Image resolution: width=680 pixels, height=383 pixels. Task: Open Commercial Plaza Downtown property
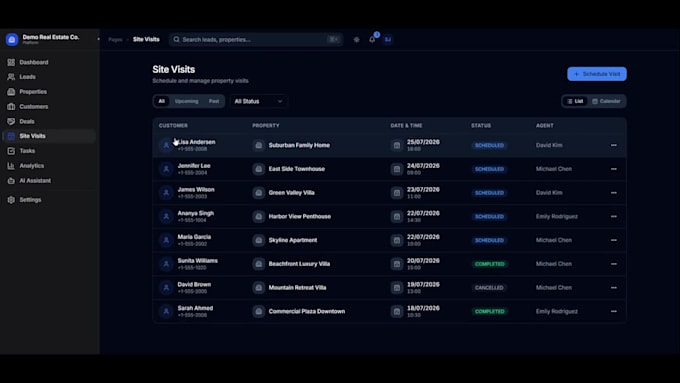tap(307, 311)
